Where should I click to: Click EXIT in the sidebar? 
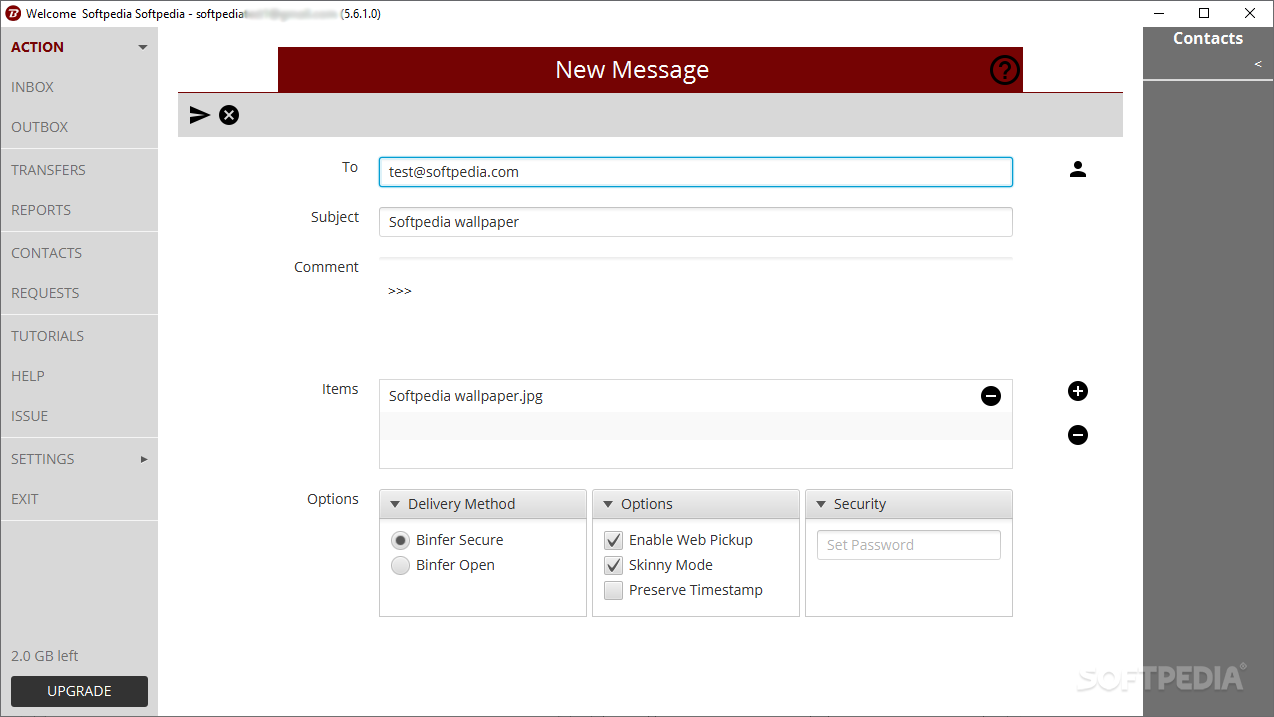[x=25, y=499]
